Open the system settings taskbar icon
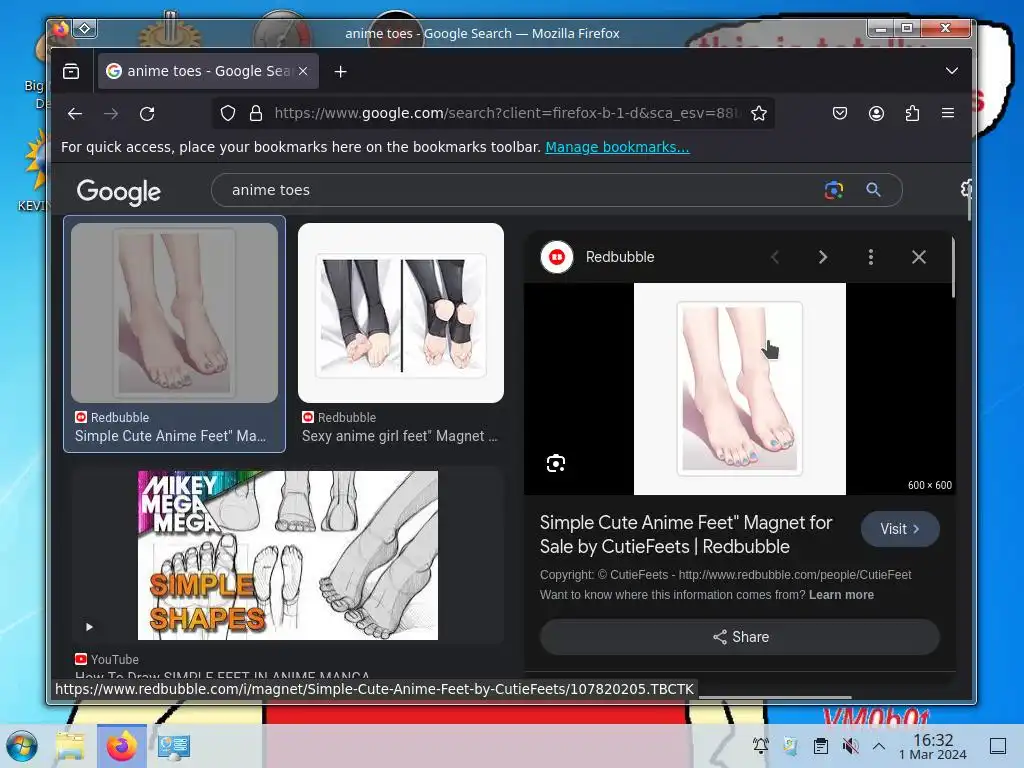 (174, 746)
